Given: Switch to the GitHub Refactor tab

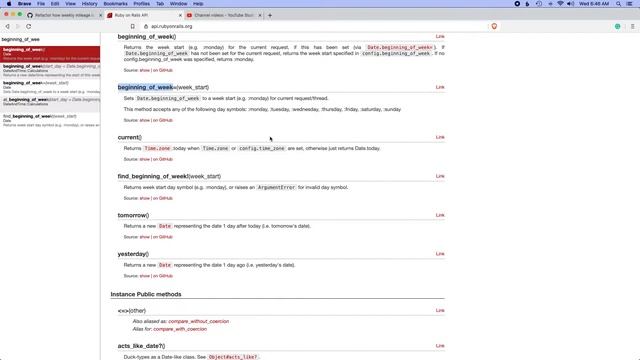Looking at the screenshot, I should [64, 15].
